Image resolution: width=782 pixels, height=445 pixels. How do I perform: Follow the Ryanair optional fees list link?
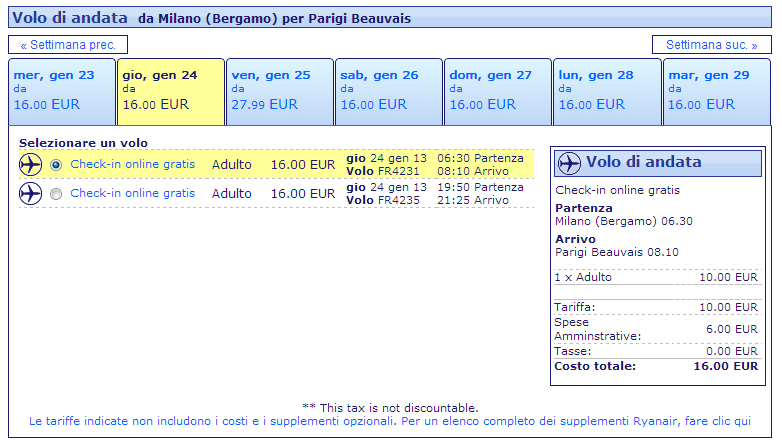pyautogui.click(x=390, y=421)
